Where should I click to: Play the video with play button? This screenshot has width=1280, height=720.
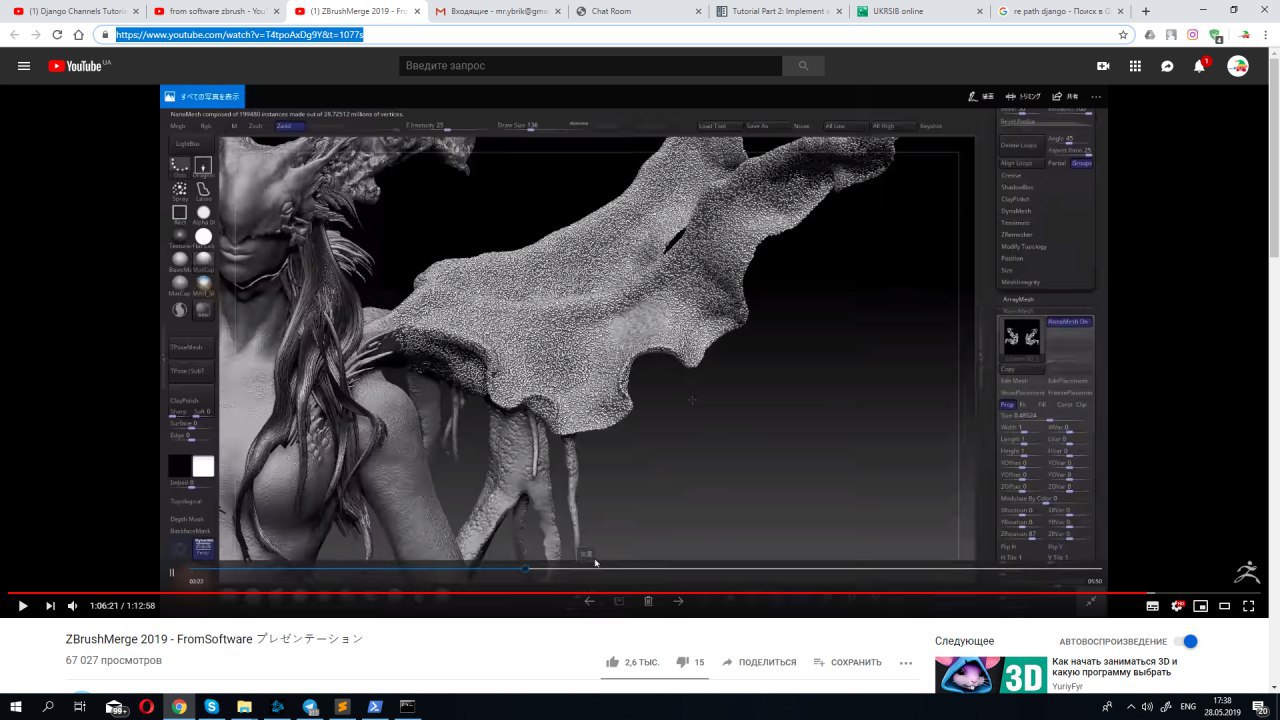pyautogui.click(x=22, y=605)
